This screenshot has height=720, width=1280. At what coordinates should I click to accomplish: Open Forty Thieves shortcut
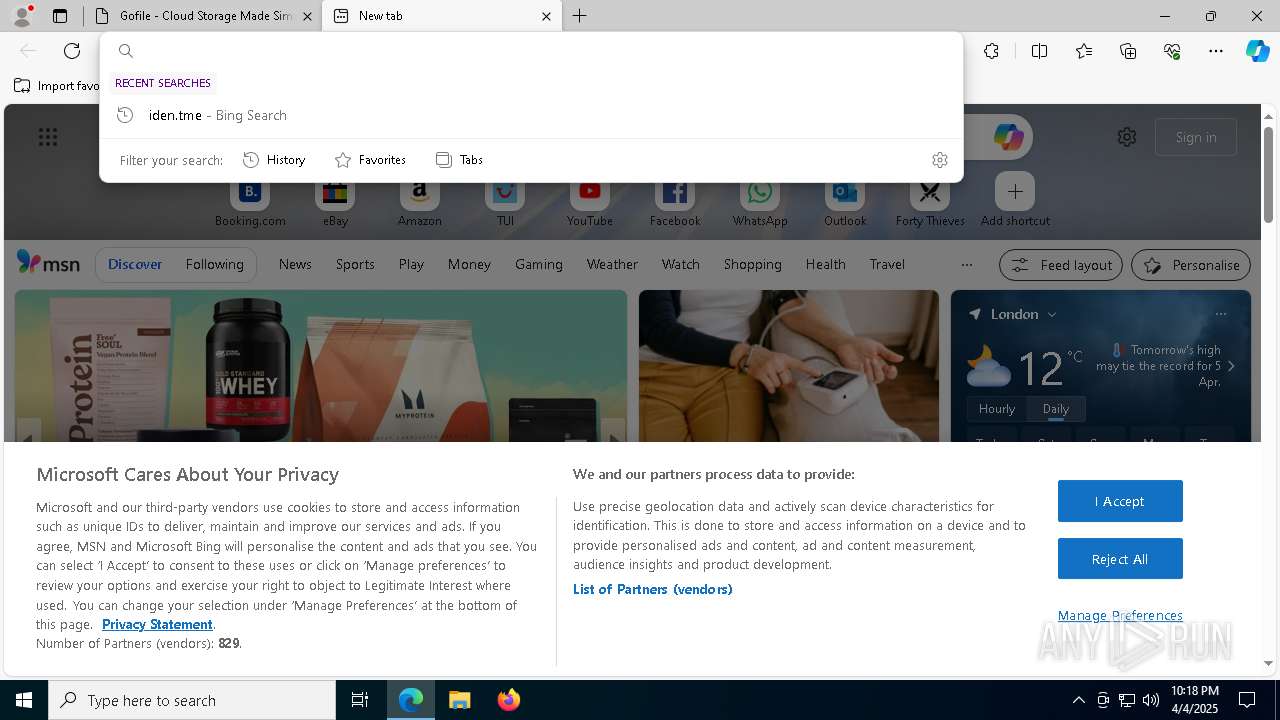click(930, 202)
